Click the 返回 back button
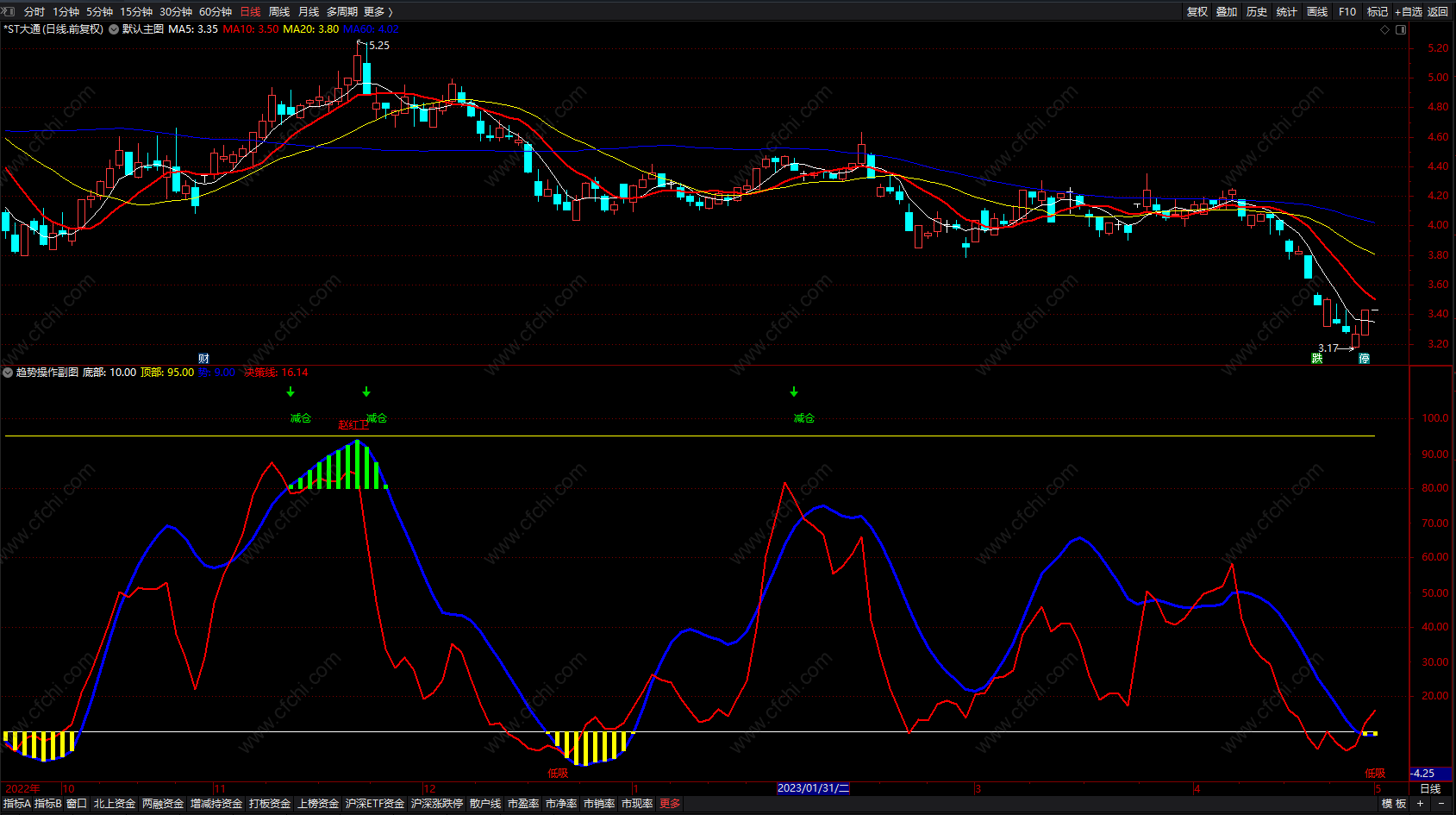The height and width of the screenshot is (815, 1456). pos(1438,12)
